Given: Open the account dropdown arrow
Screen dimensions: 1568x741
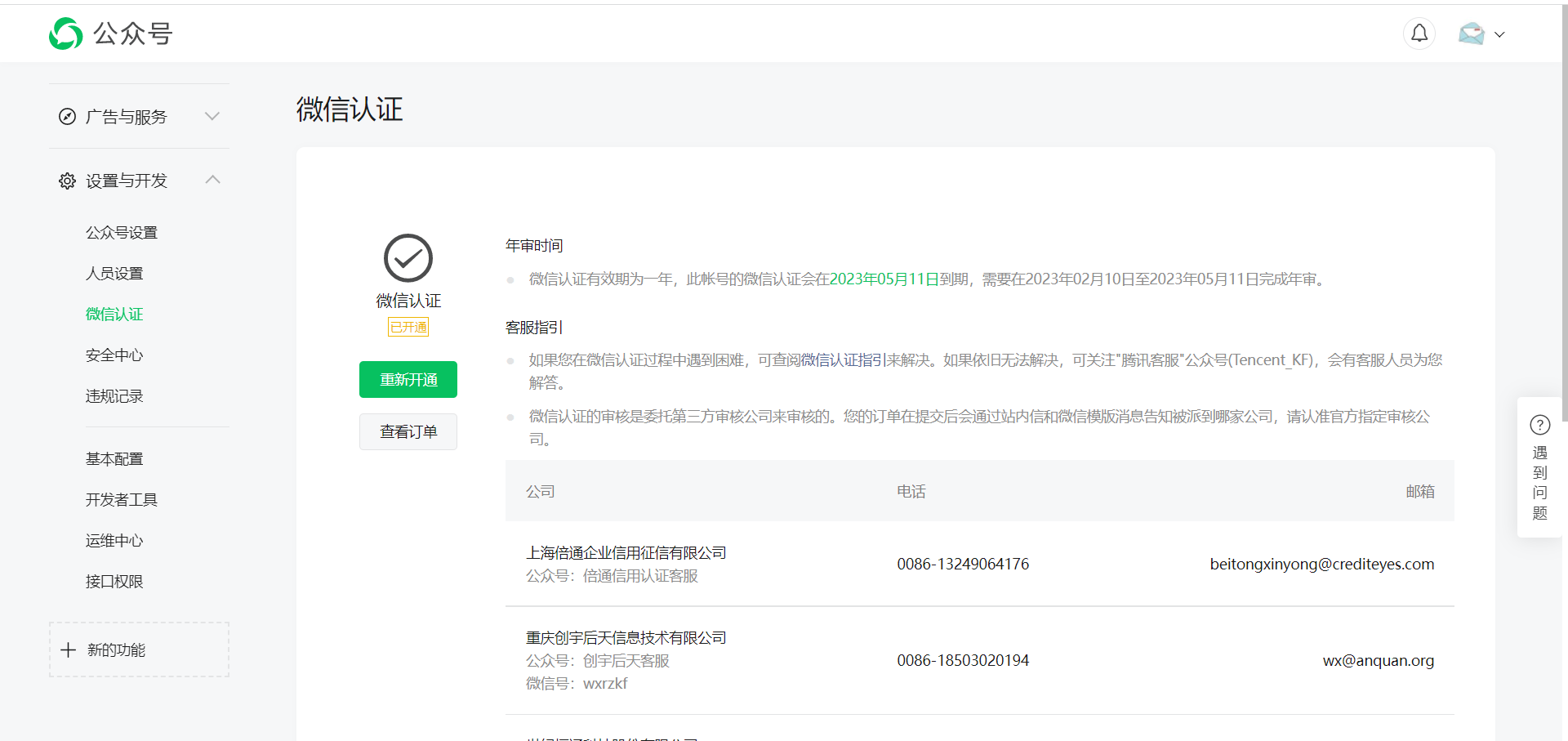Looking at the screenshot, I should [1499, 34].
